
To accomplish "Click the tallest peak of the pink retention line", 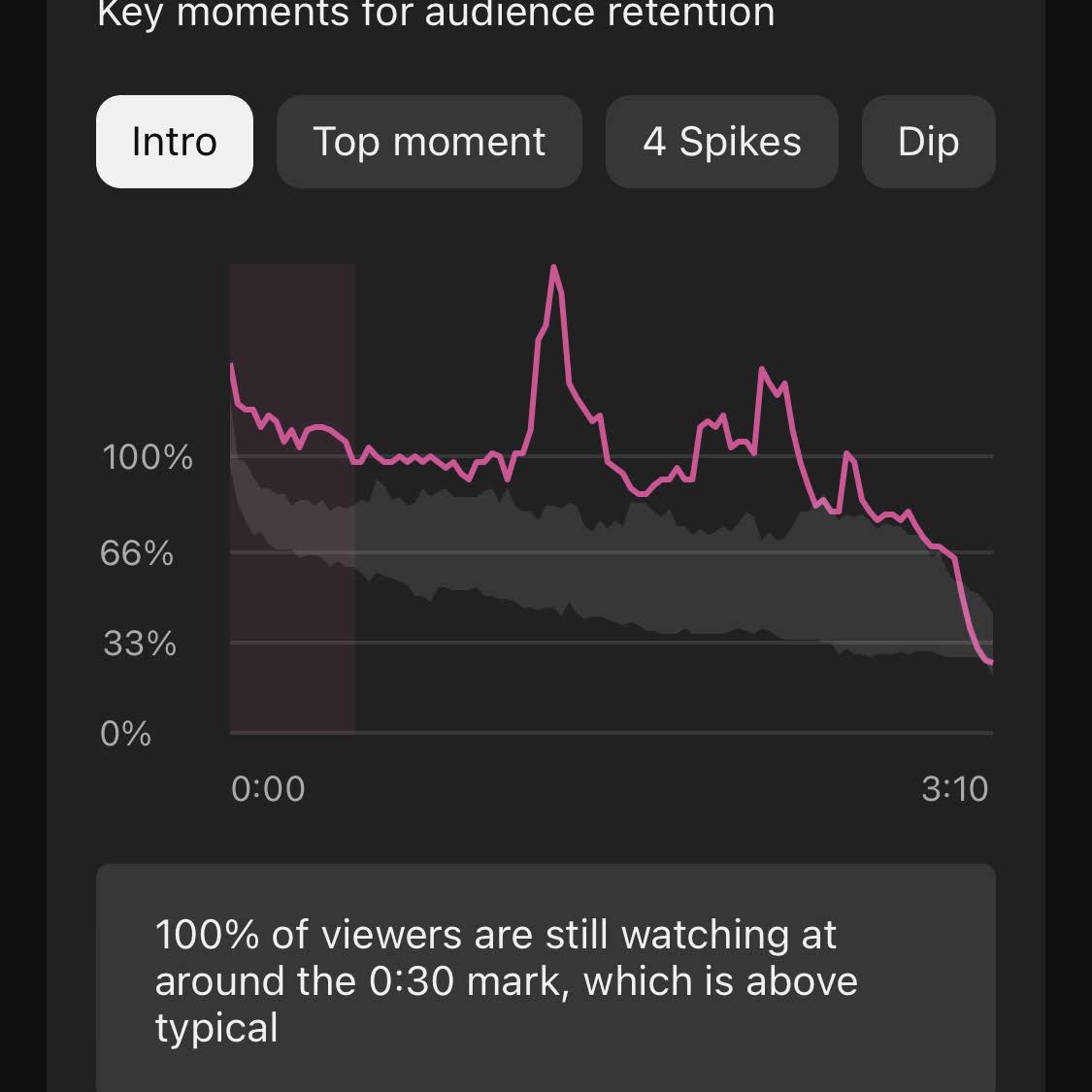I will (x=553, y=268).
